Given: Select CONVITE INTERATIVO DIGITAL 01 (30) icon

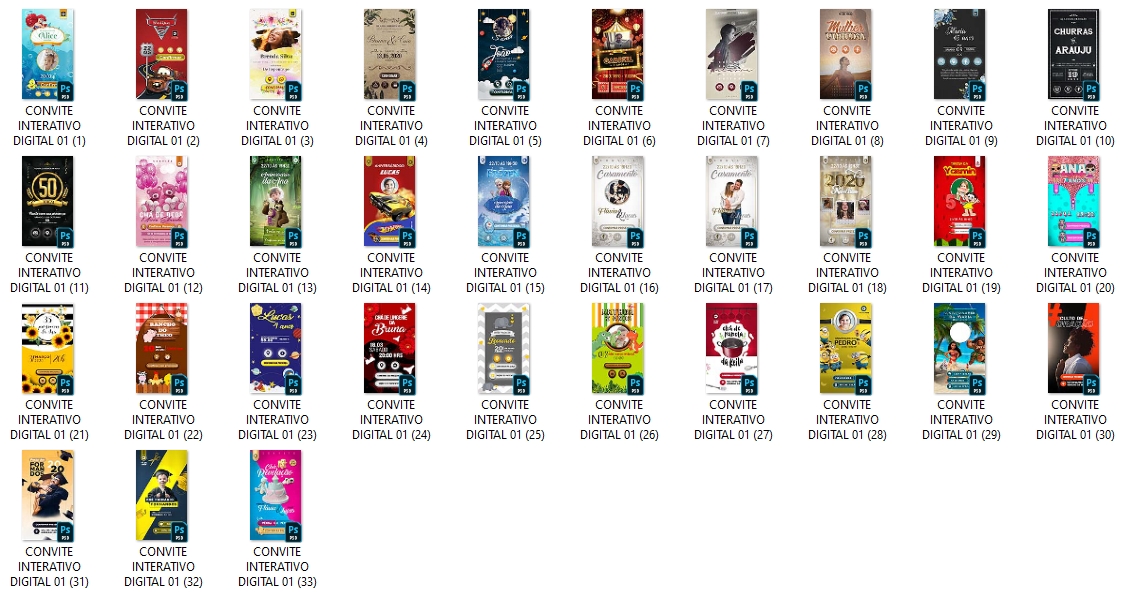Looking at the screenshot, I should [x=1075, y=348].
